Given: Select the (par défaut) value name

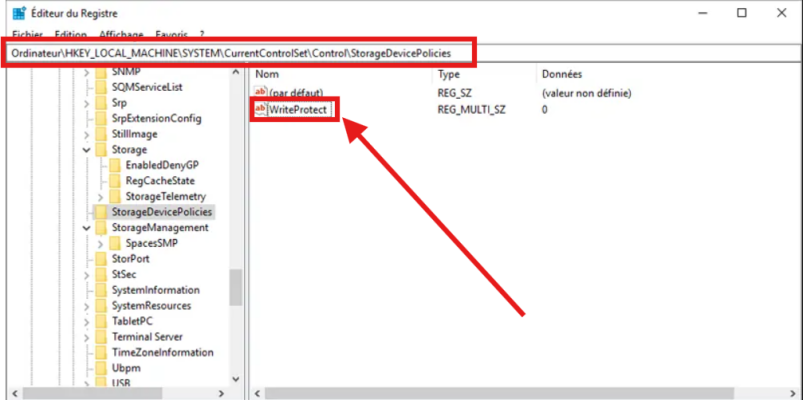Looking at the screenshot, I should (x=296, y=93).
